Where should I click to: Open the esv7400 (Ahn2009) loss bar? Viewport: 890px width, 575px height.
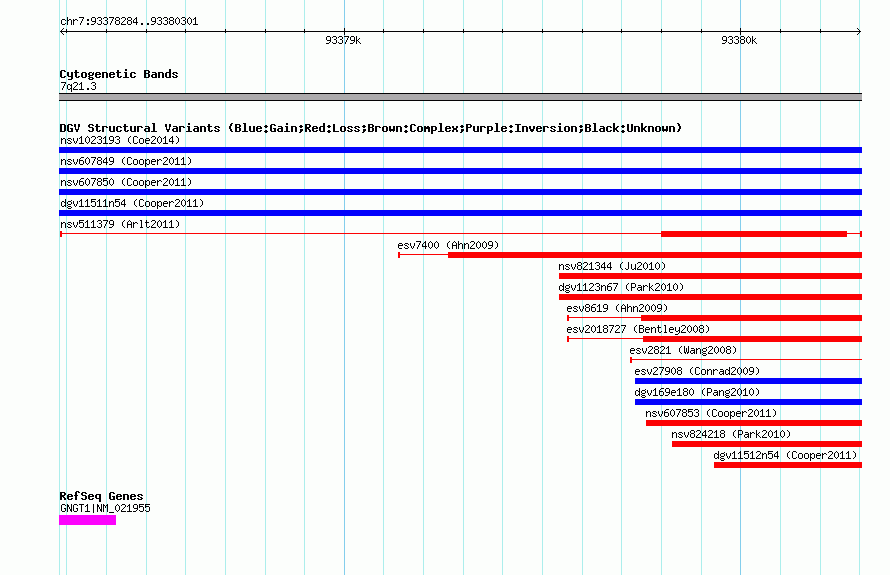[655, 255]
